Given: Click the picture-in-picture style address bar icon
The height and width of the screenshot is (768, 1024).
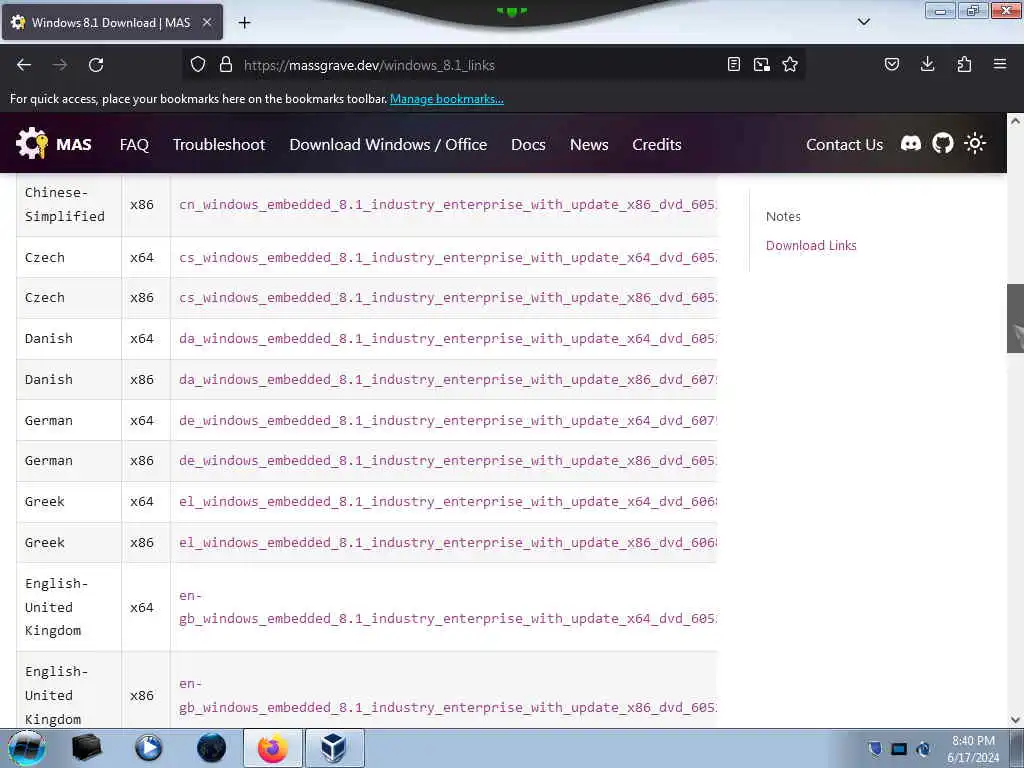Looking at the screenshot, I should (761, 65).
